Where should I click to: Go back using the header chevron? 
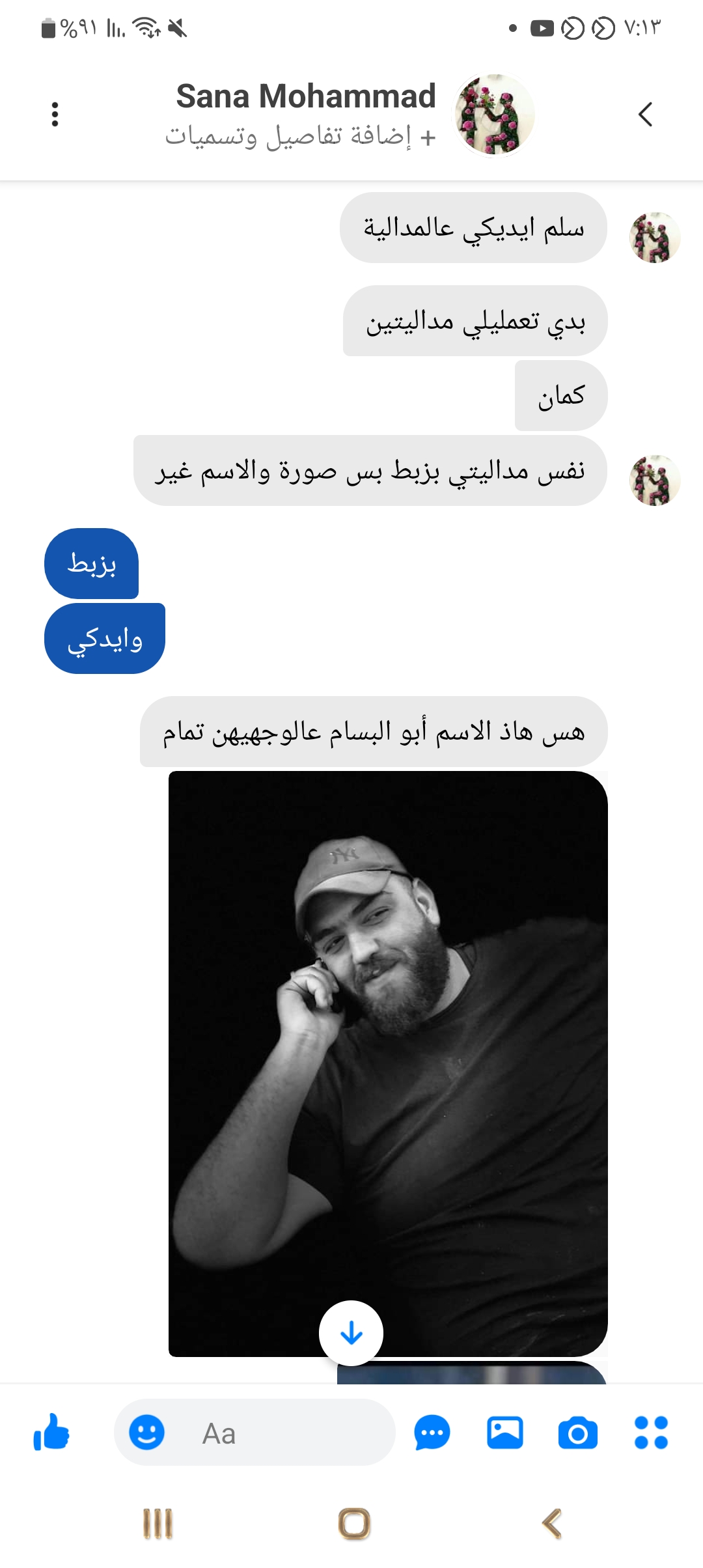[x=645, y=115]
